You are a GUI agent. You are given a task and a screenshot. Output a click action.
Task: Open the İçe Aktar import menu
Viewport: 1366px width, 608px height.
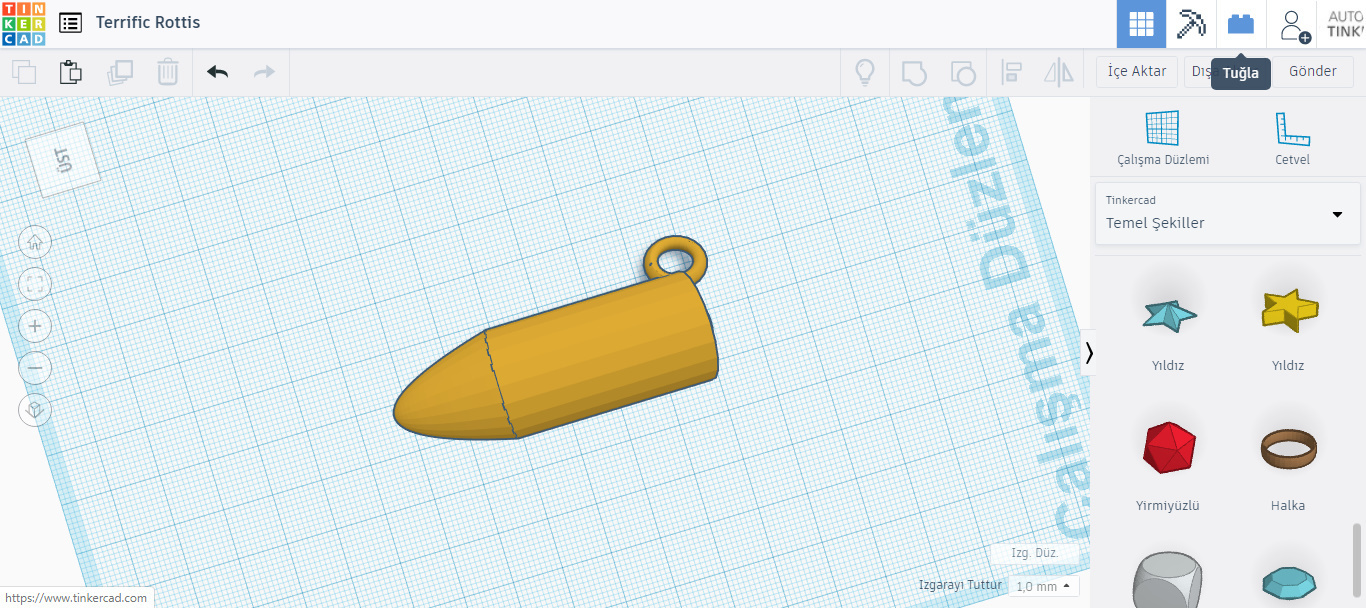pyautogui.click(x=1136, y=71)
